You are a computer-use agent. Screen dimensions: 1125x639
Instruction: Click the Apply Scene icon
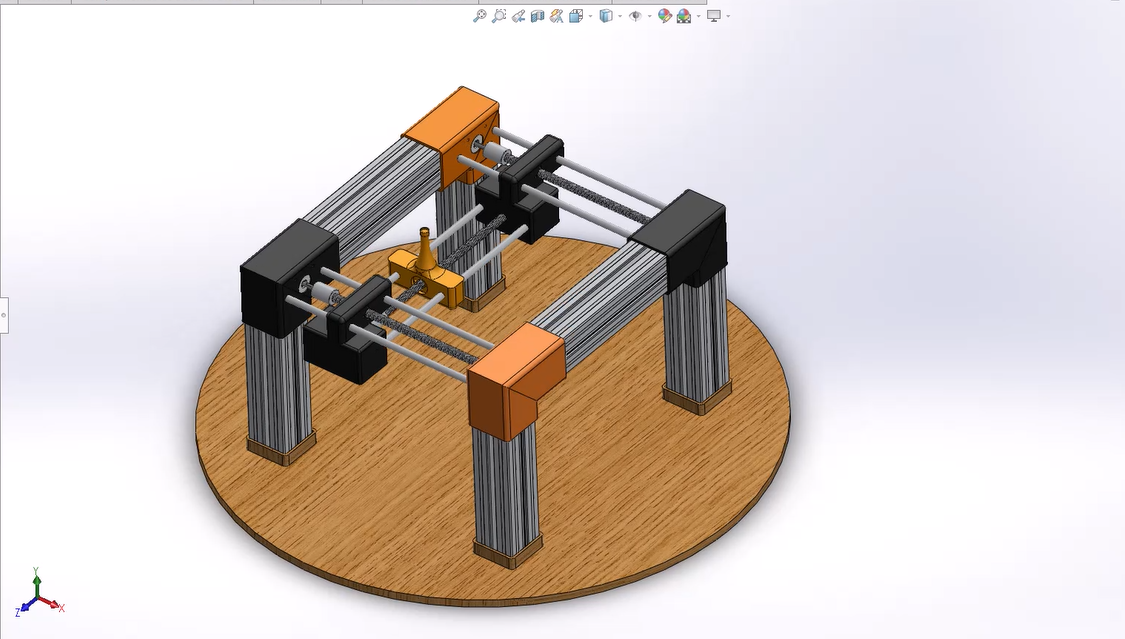[x=685, y=16]
